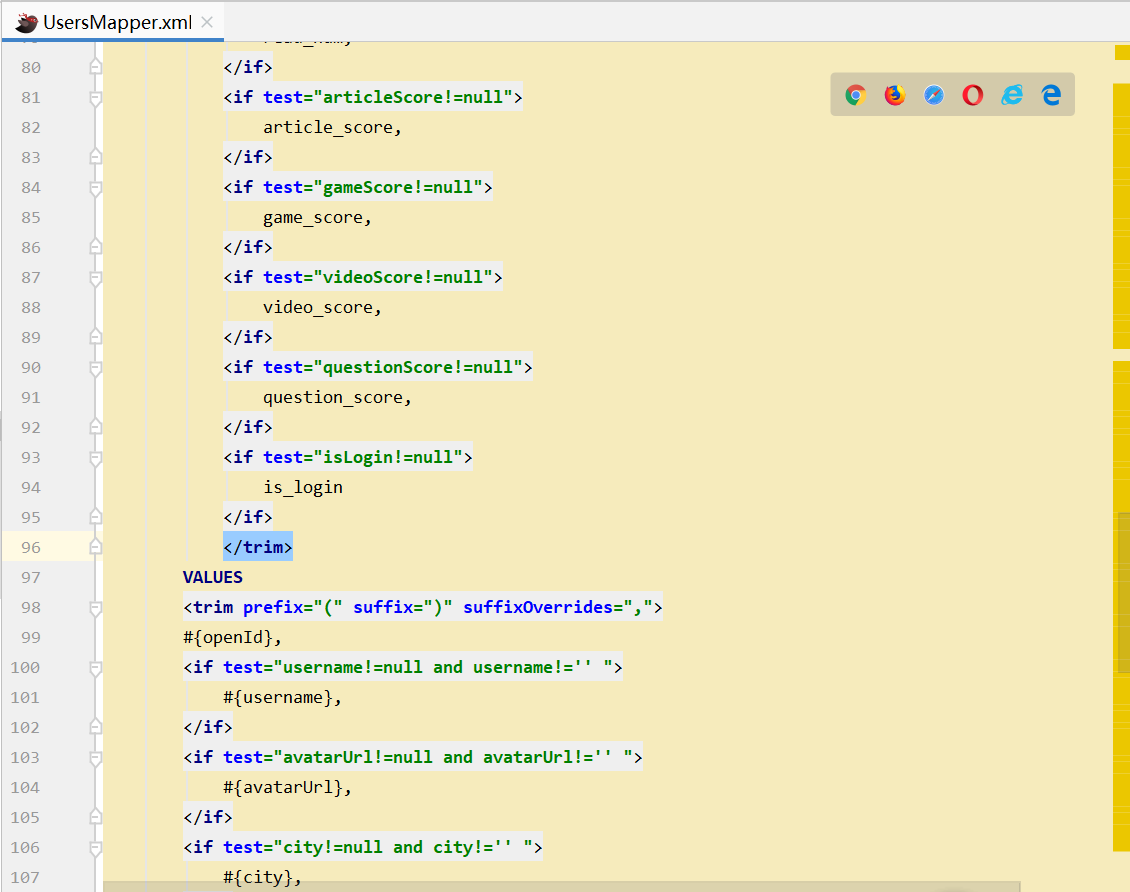Image resolution: width=1130 pixels, height=892 pixels.
Task: Collapse fold end marker at line 83
Action: click(x=95, y=157)
